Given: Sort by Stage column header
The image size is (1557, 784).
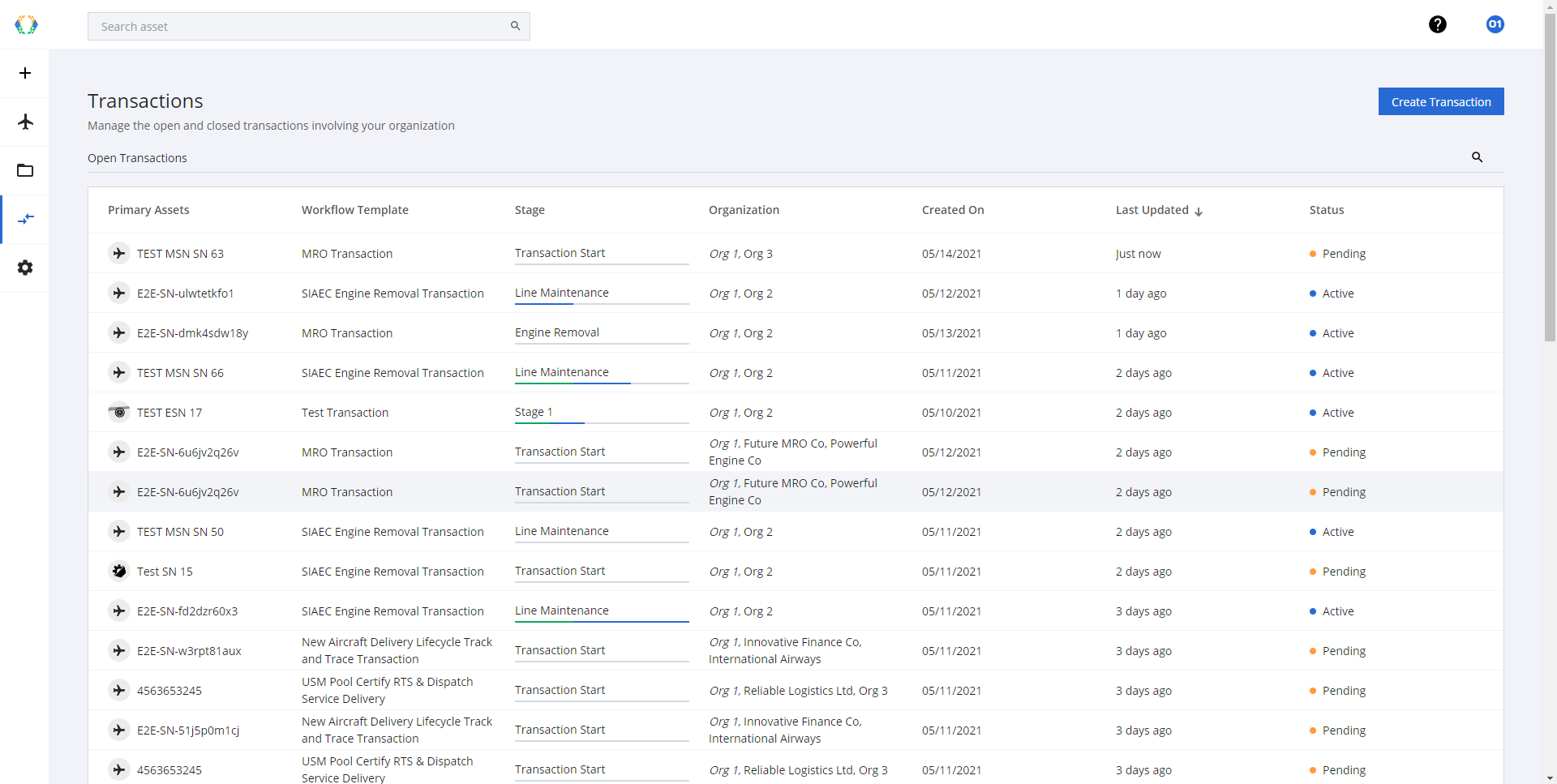Looking at the screenshot, I should point(530,210).
